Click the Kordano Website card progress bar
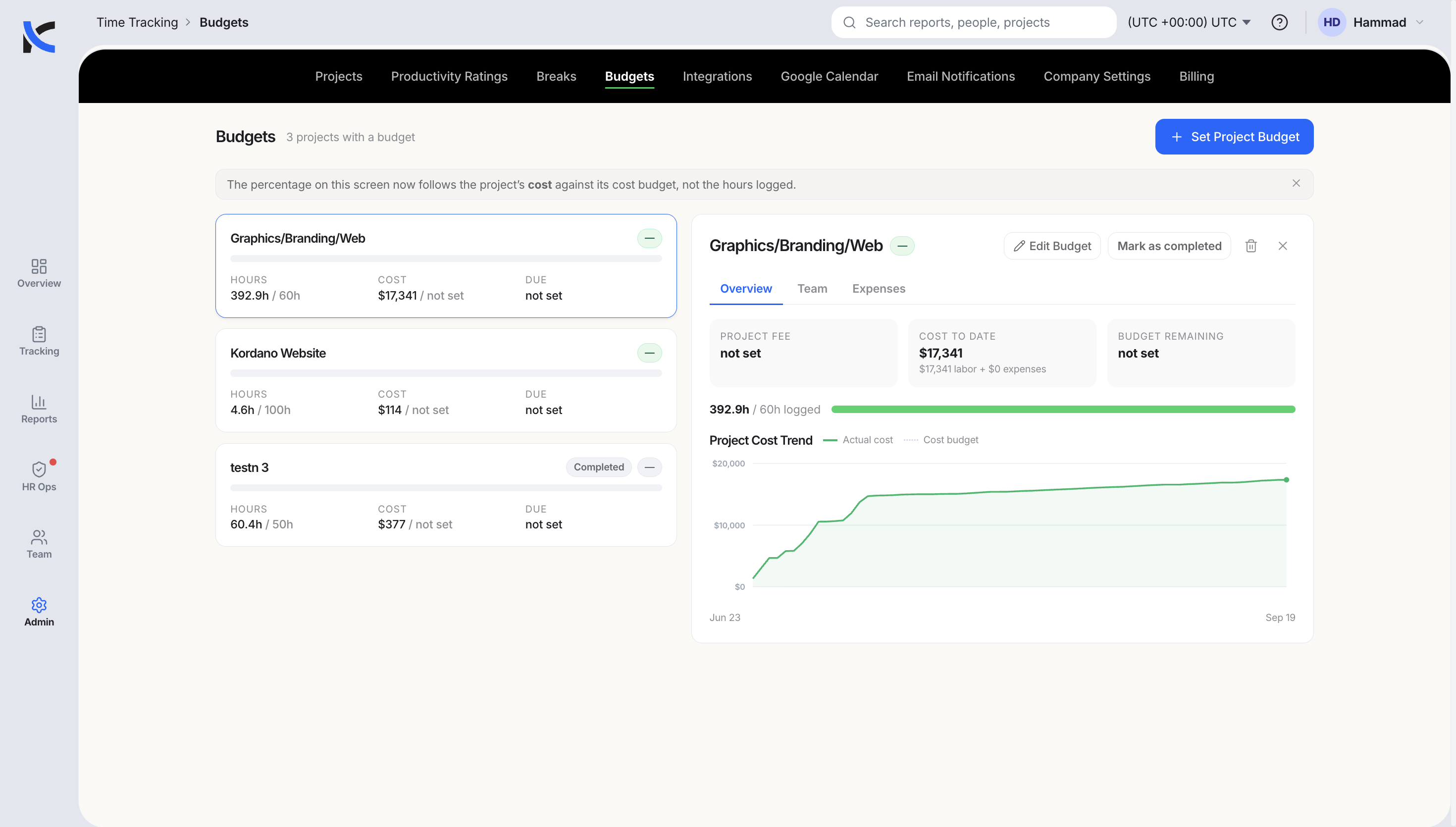1456x827 pixels. coord(446,373)
